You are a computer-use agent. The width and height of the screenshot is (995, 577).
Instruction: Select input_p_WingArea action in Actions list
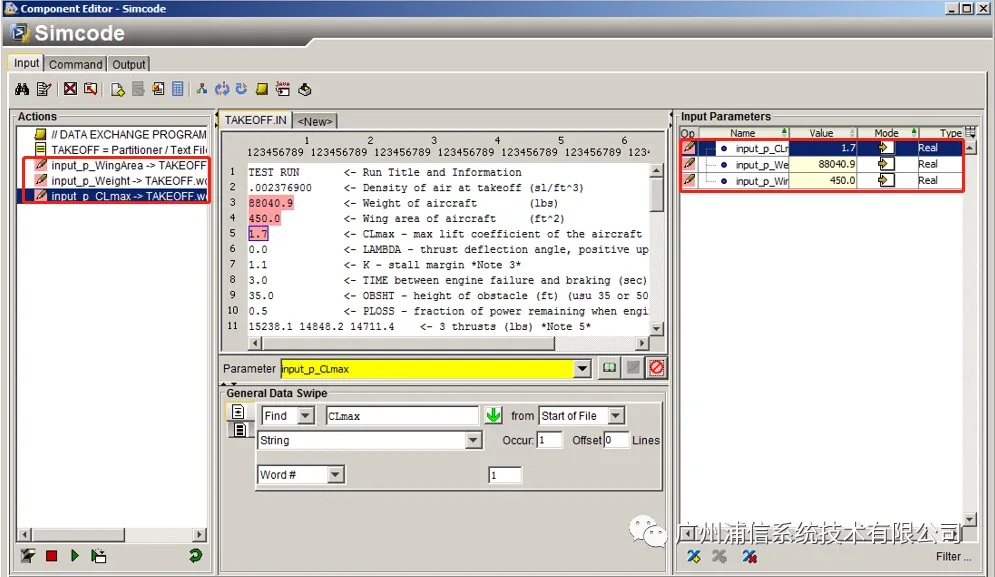[121, 165]
